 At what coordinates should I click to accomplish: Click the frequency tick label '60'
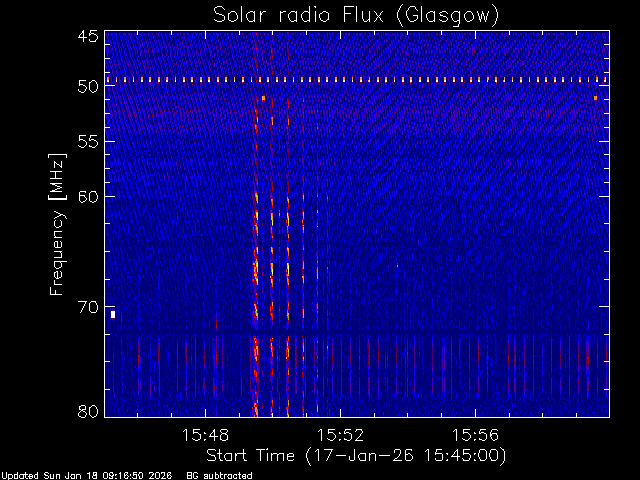(x=88, y=196)
